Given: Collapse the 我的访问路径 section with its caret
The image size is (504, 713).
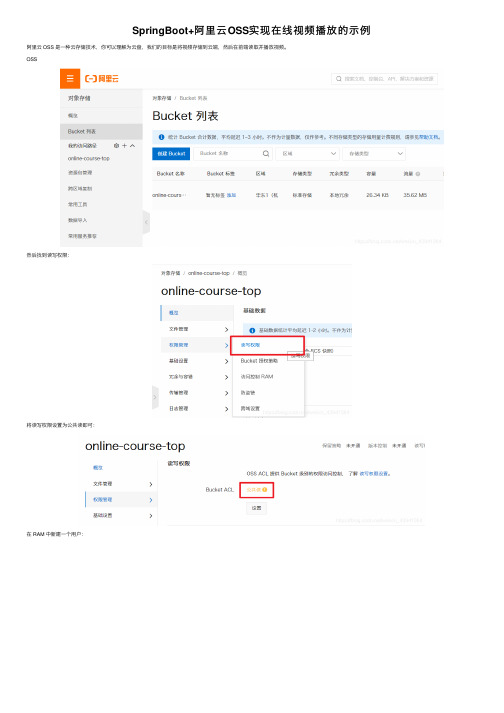Looking at the screenshot, I should (132, 146).
